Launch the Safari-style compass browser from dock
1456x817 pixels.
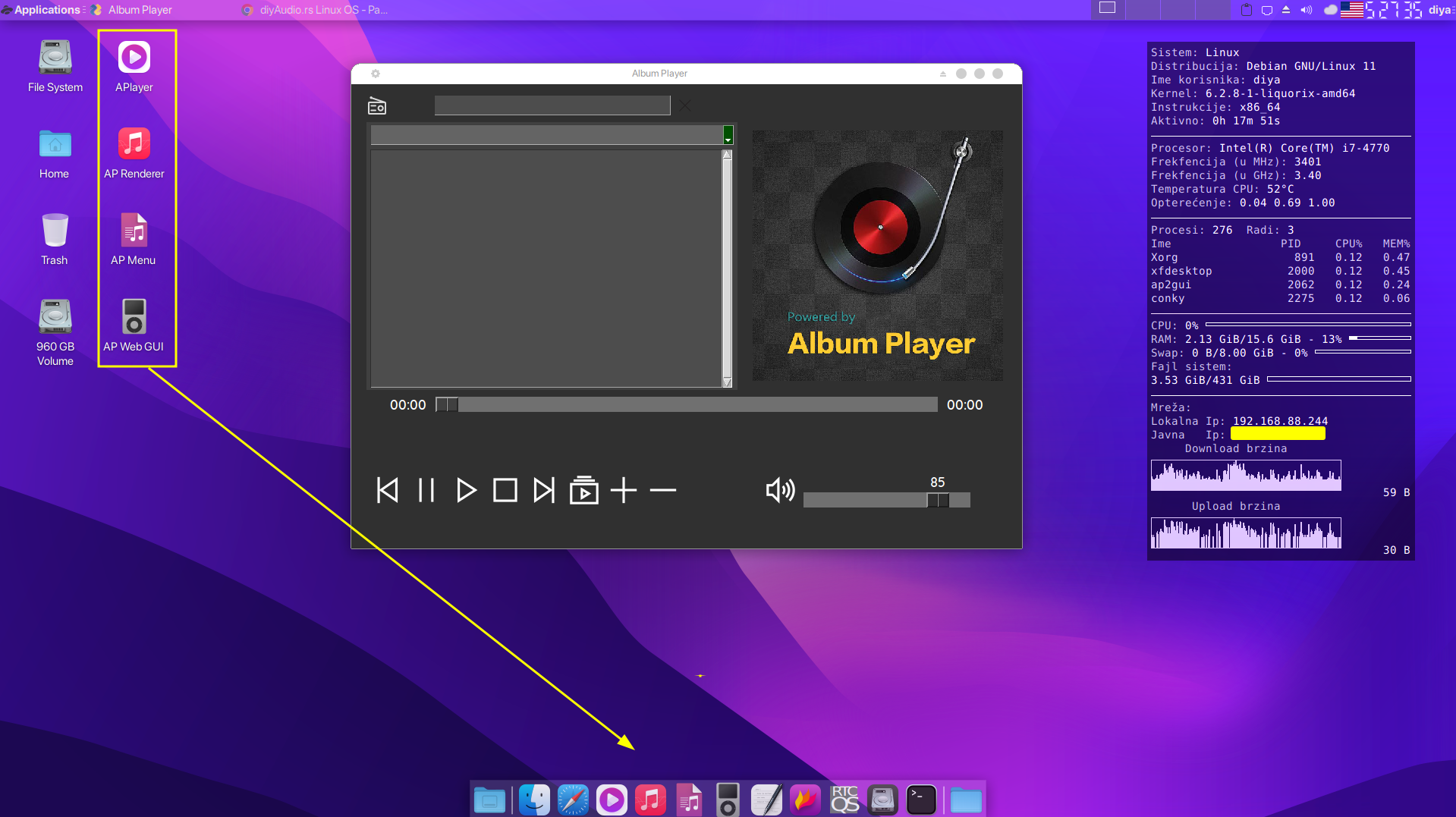point(573,800)
